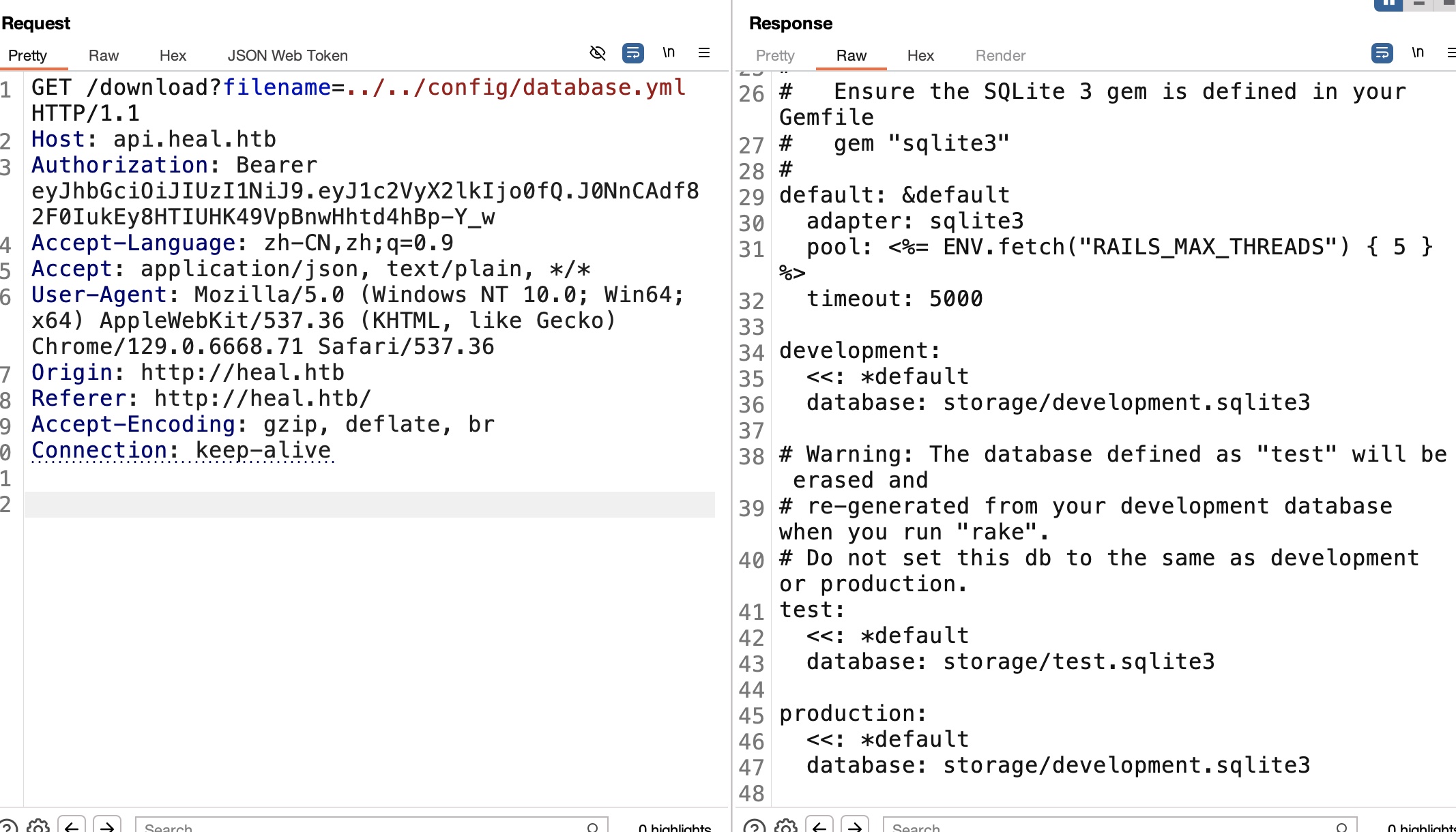This screenshot has height=832, width=1456.
Task: Switch Request view to Hex tab
Action: [173, 56]
